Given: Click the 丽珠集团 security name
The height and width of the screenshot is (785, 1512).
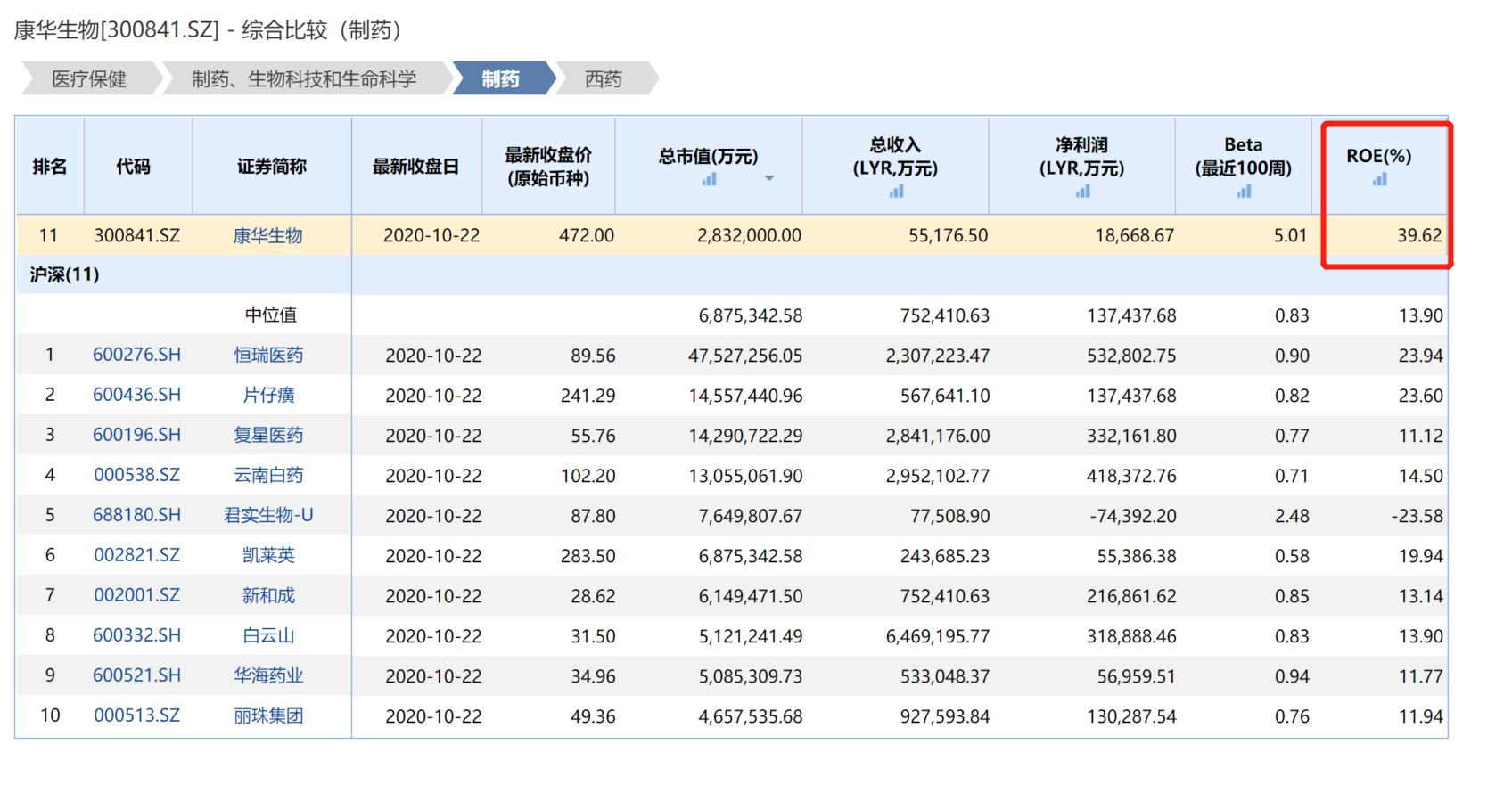Looking at the screenshot, I should point(268,715).
